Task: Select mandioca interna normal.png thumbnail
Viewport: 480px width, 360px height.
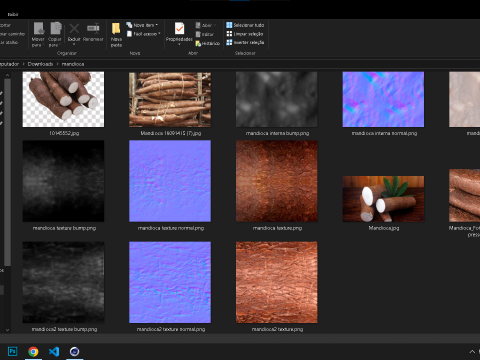Action: 383,99
